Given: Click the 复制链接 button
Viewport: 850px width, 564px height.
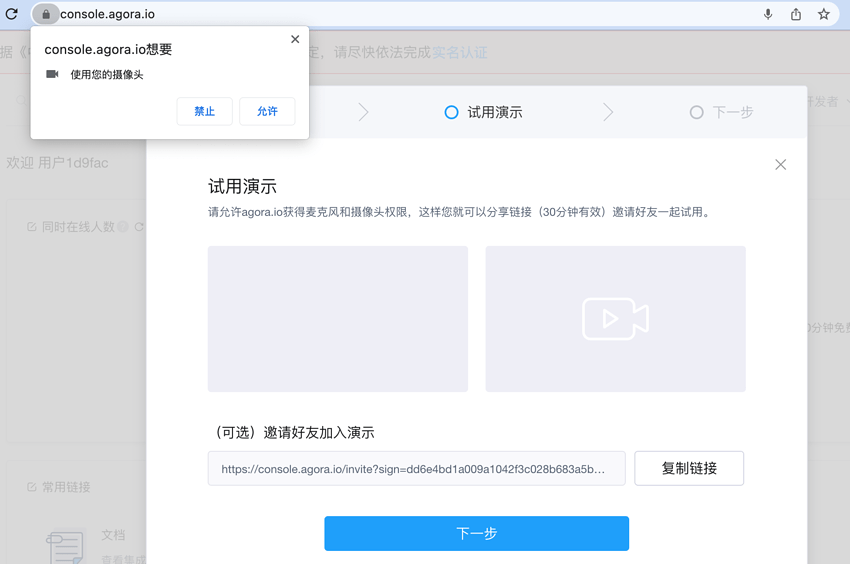Looking at the screenshot, I should tap(689, 469).
